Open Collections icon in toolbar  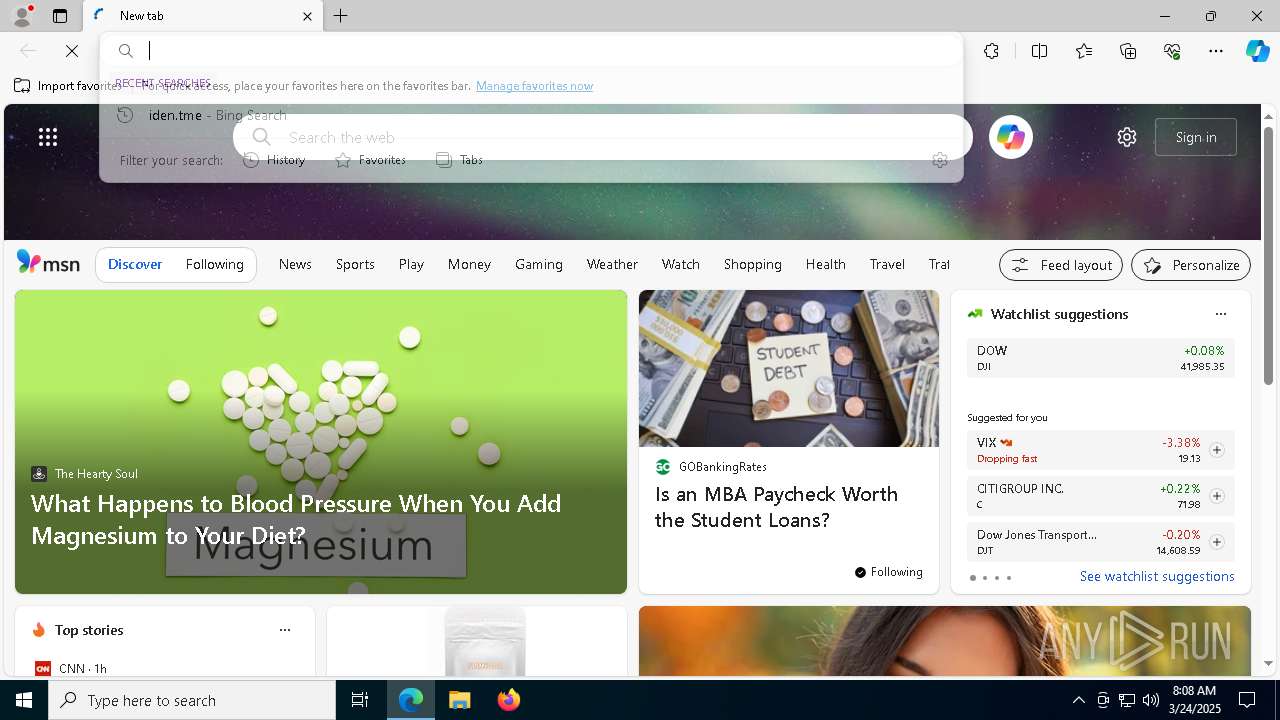[x=1128, y=51]
